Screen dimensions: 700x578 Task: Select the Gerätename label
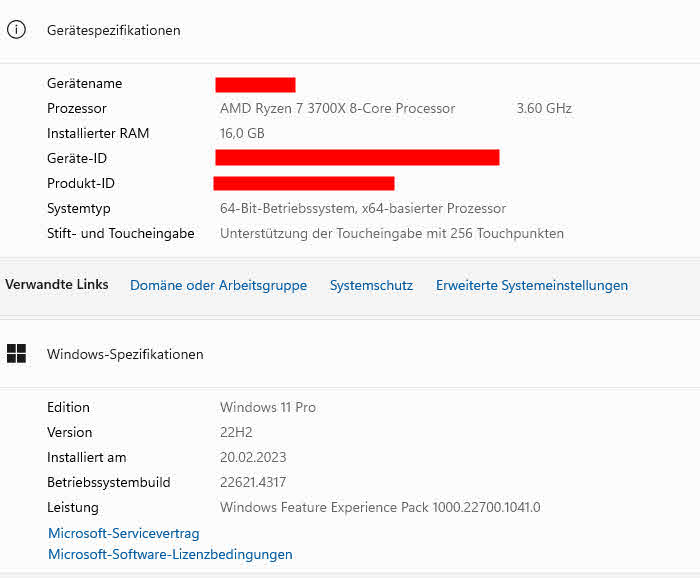coord(84,83)
